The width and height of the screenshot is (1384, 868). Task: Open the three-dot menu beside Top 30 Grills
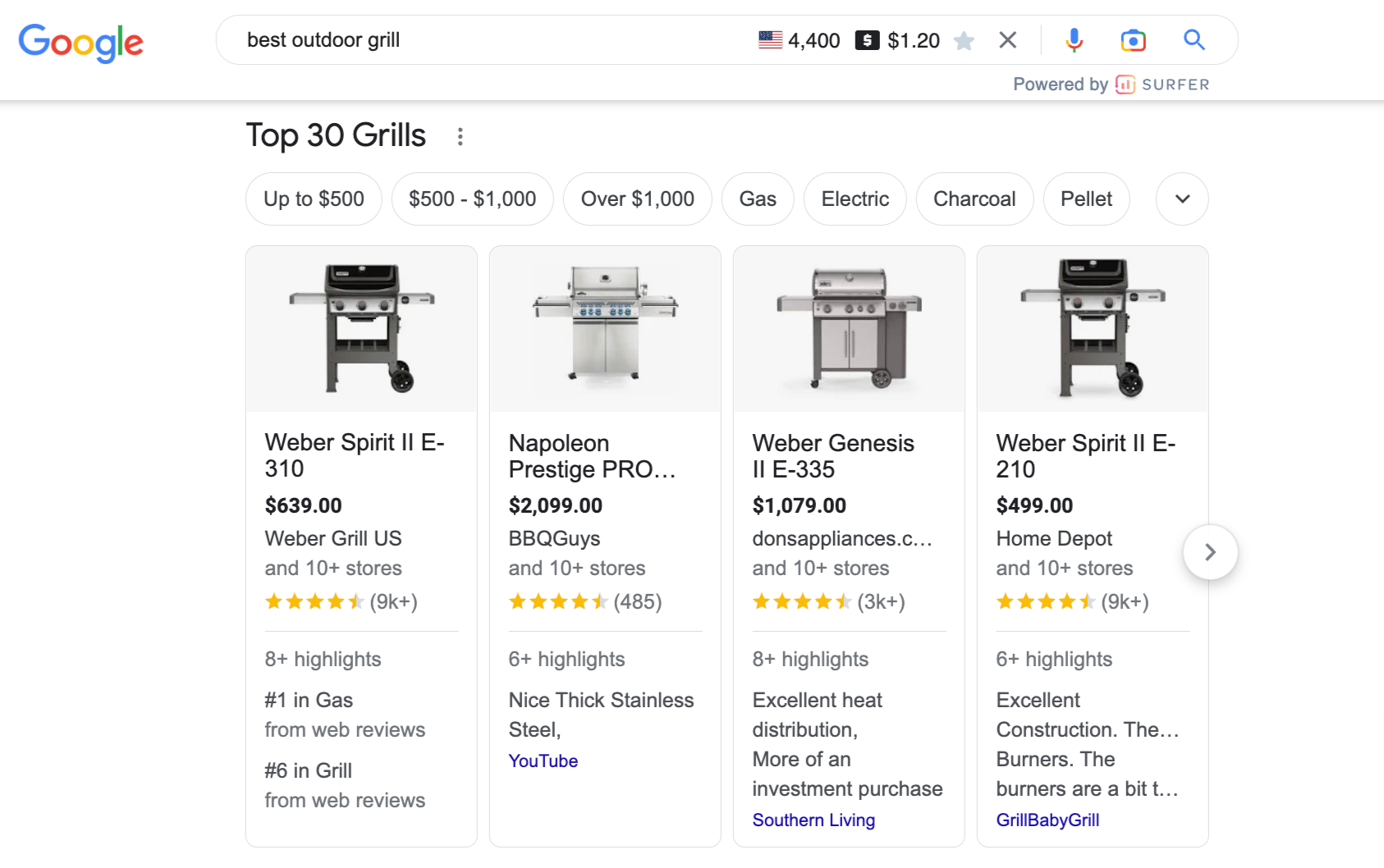(x=461, y=136)
